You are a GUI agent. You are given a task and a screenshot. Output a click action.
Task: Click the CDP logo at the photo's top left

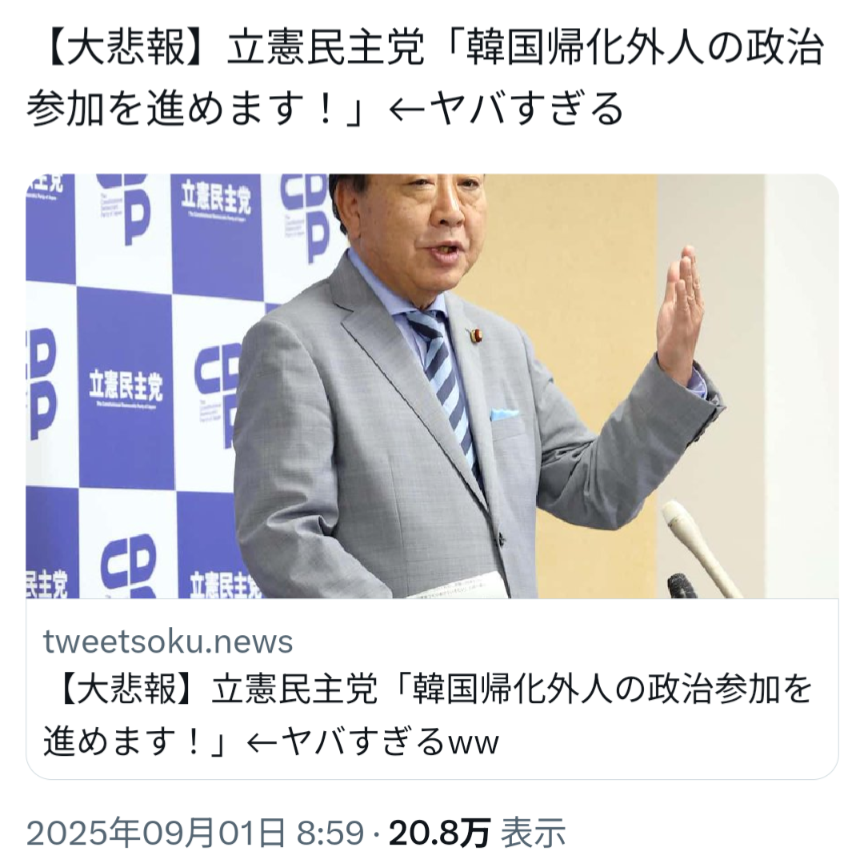coord(124,208)
